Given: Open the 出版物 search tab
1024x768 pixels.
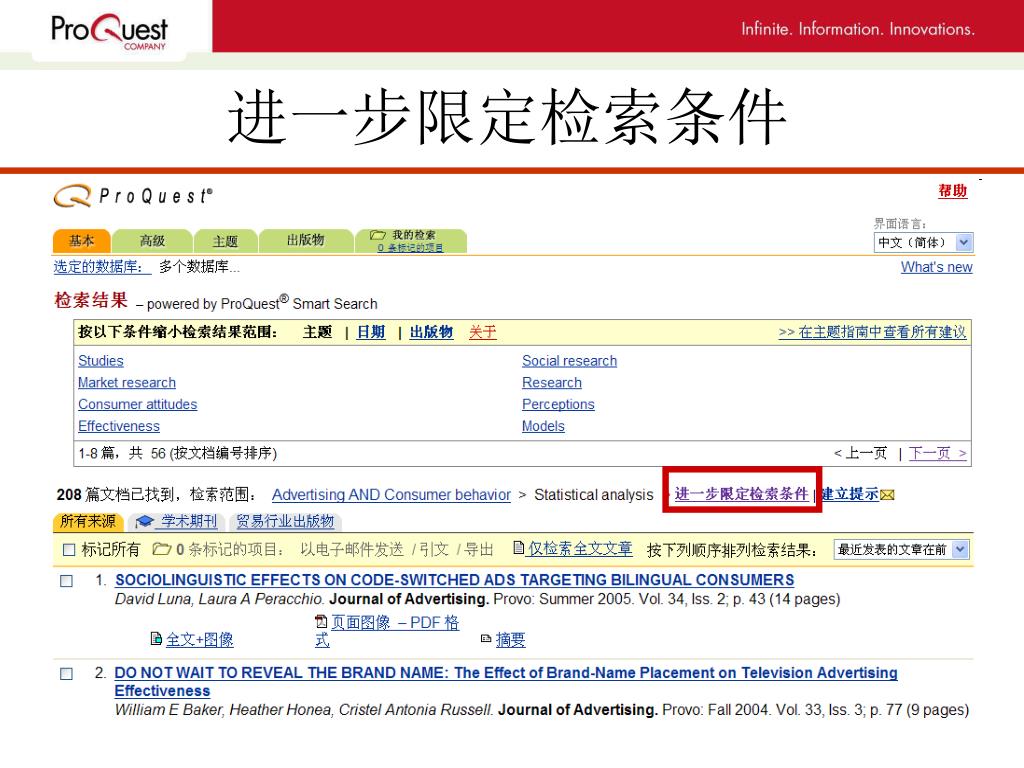Looking at the screenshot, I should click(306, 240).
